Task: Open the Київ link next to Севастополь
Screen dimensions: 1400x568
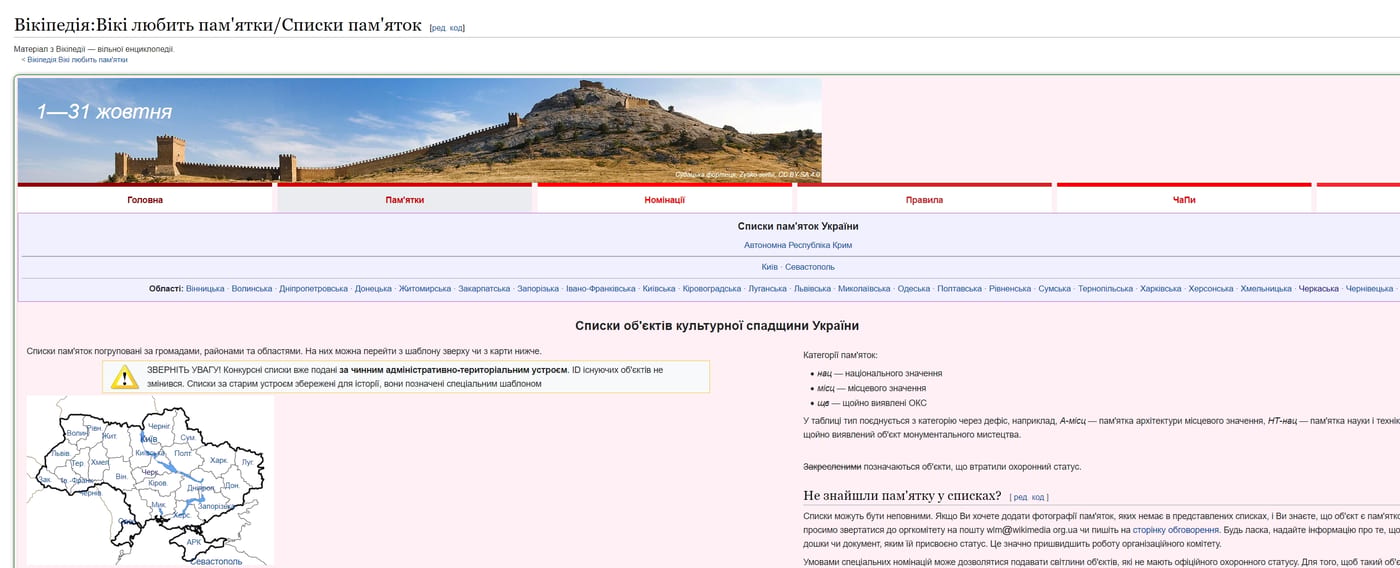Action: (x=769, y=267)
